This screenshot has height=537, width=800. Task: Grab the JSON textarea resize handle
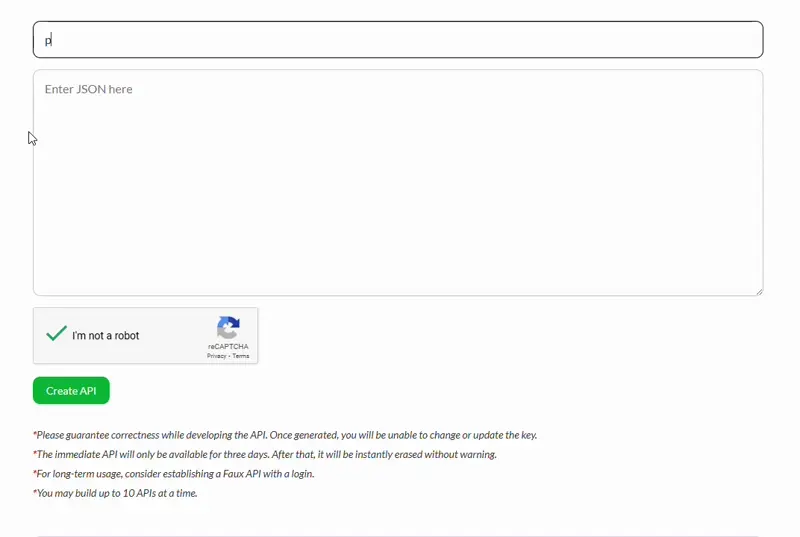pyautogui.click(x=759, y=291)
